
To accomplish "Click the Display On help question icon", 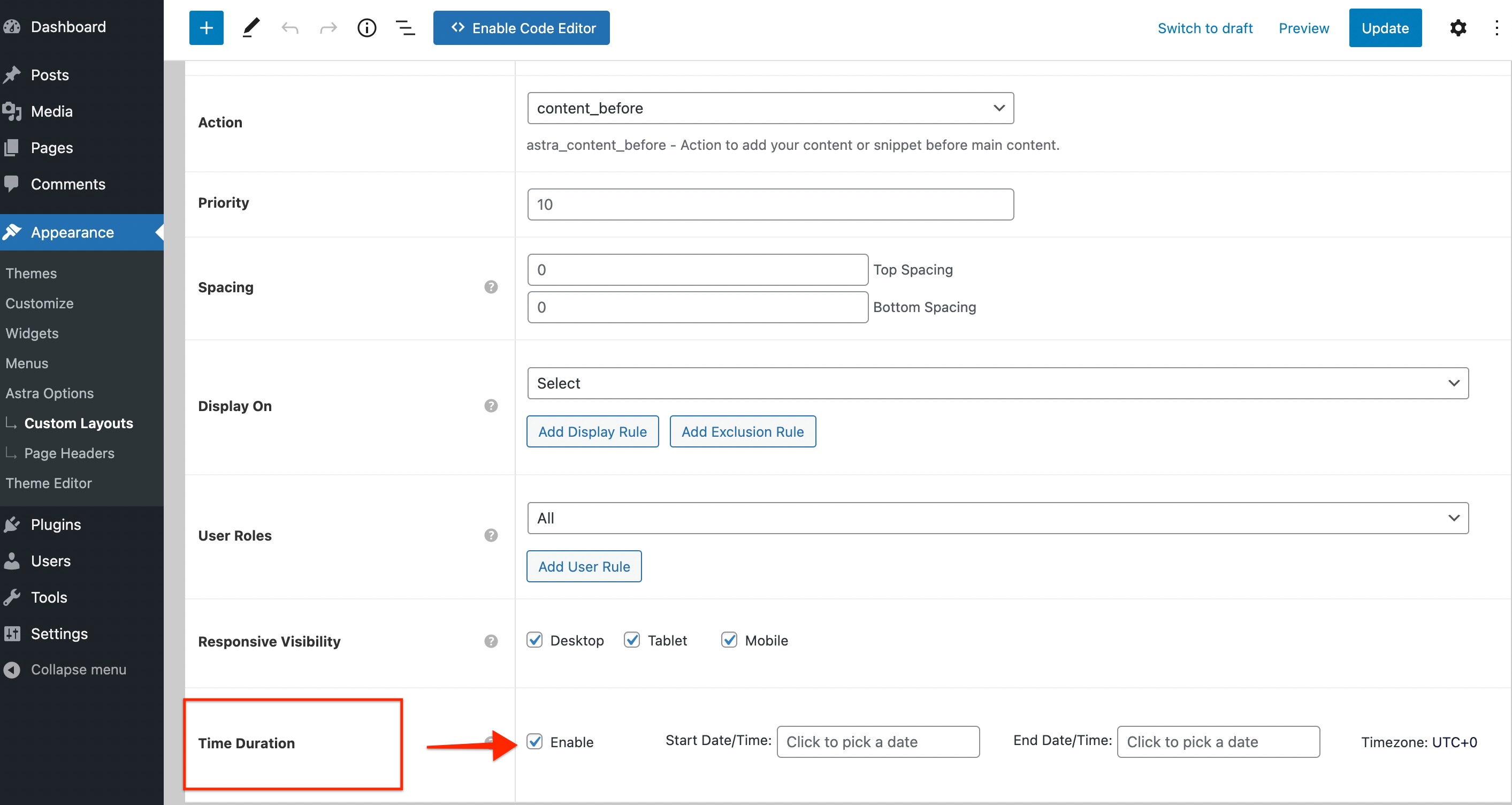I will pyautogui.click(x=491, y=406).
